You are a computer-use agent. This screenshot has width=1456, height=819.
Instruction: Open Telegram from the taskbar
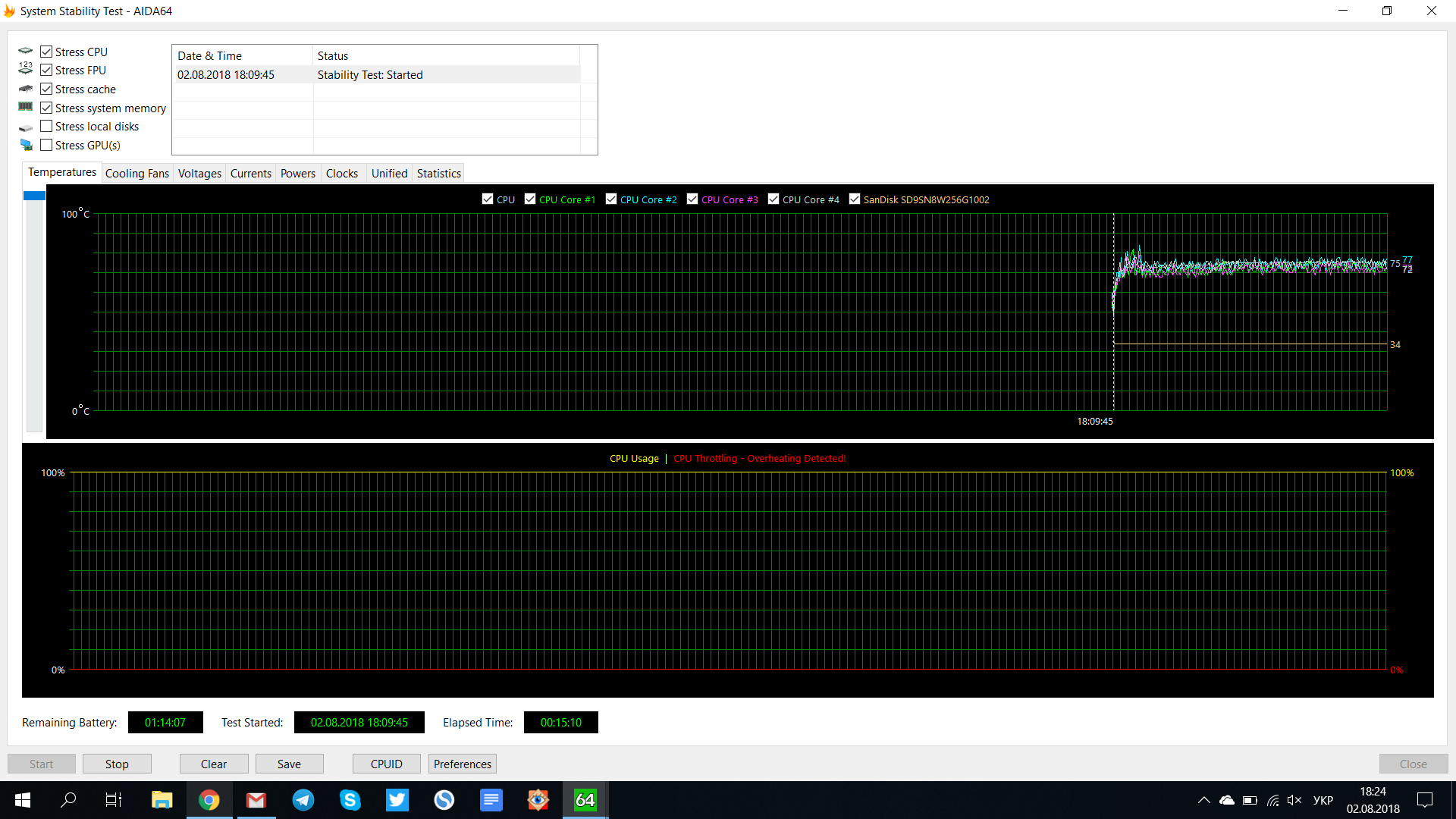tap(303, 800)
